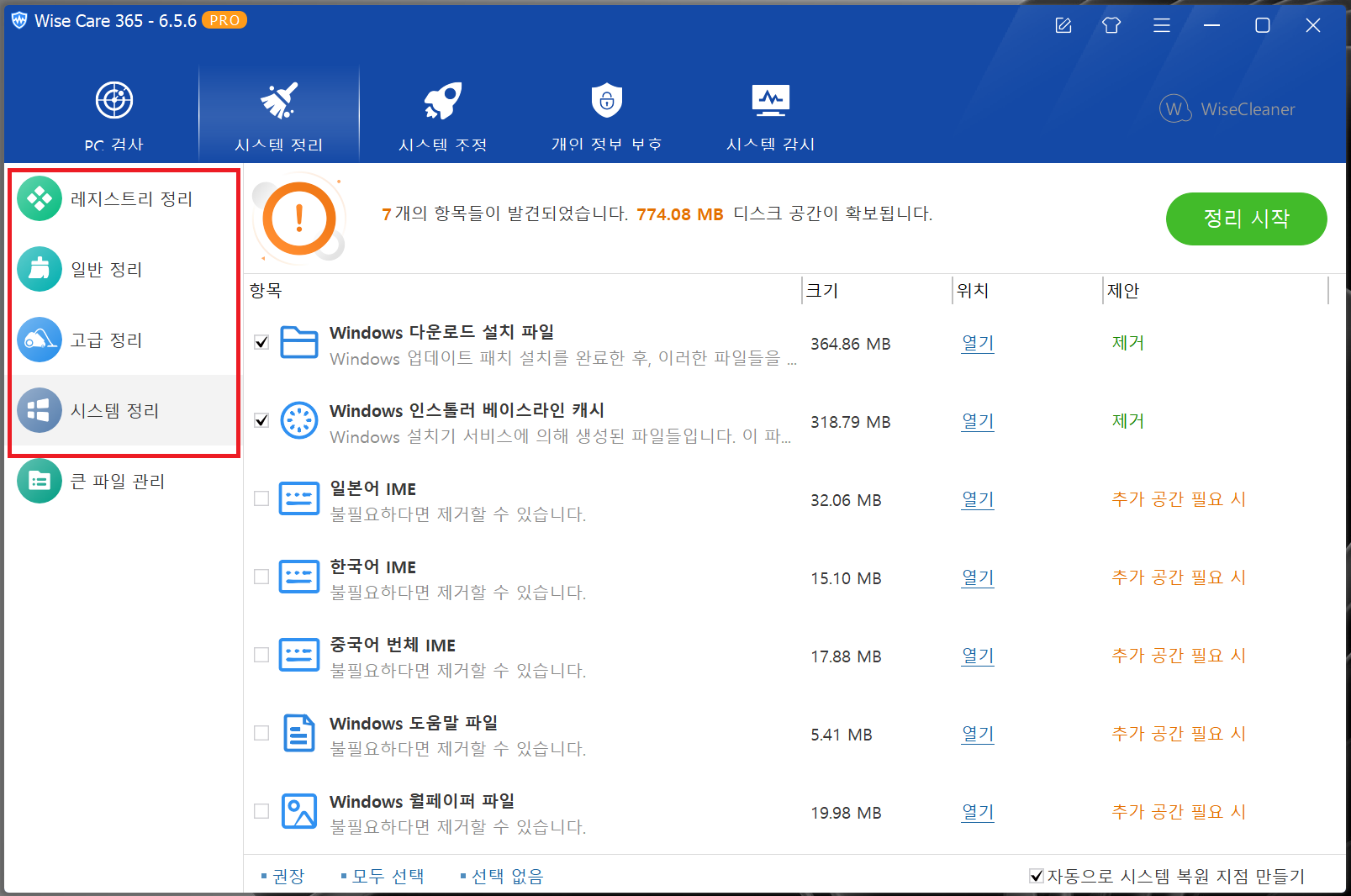Click the 크기 column header

[x=822, y=291]
